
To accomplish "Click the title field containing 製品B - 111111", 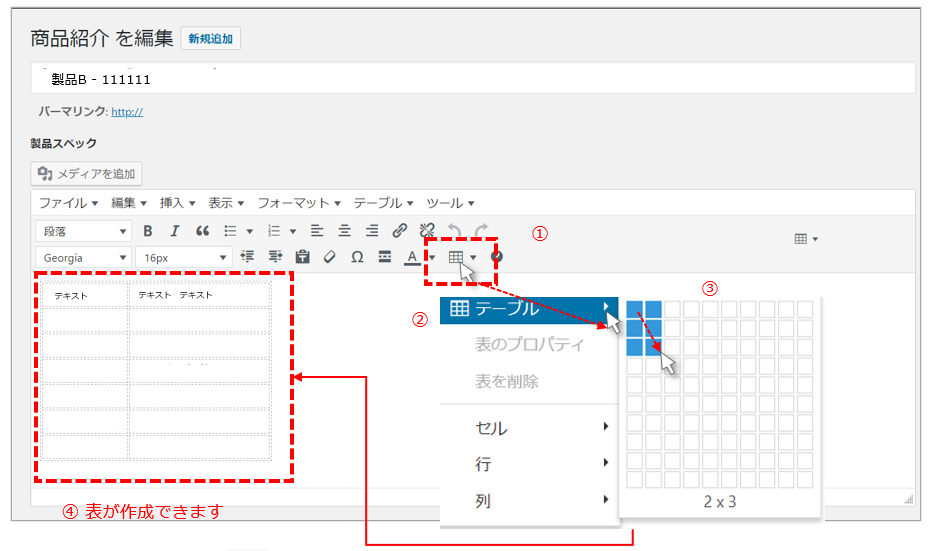I will [x=472, y=79].
